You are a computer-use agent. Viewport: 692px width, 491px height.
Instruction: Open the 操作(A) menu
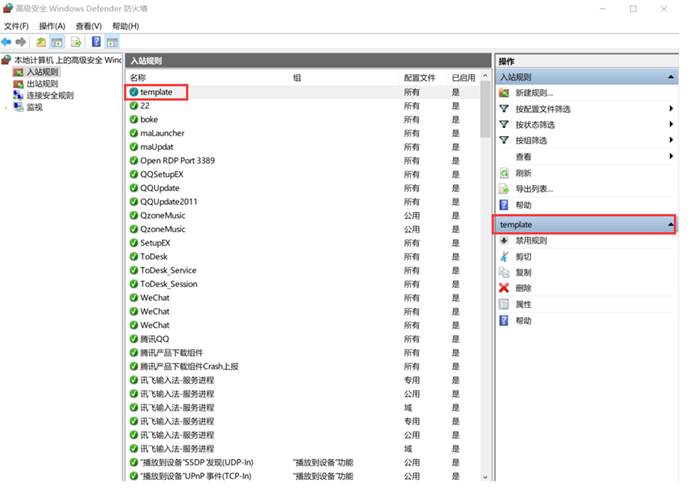[x=52, y=26]
